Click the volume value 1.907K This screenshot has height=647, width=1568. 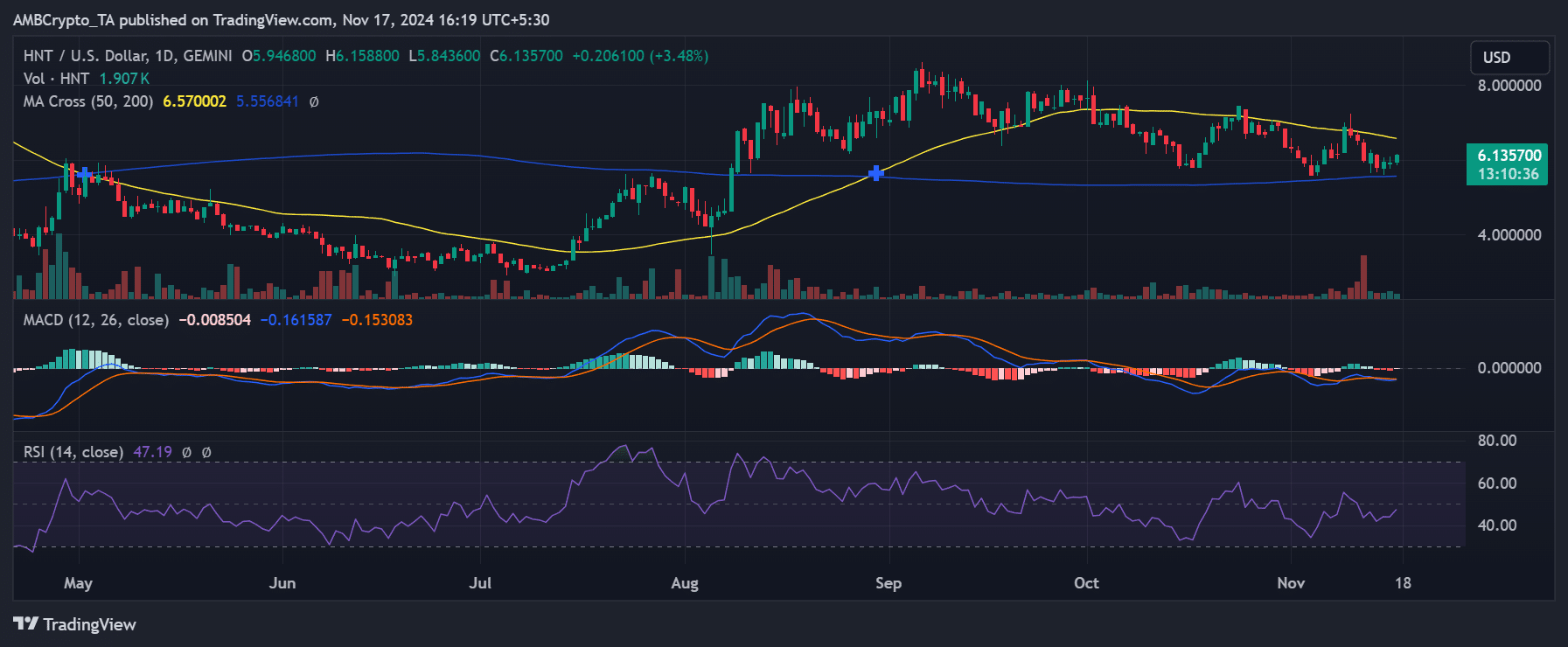[124, 79]
